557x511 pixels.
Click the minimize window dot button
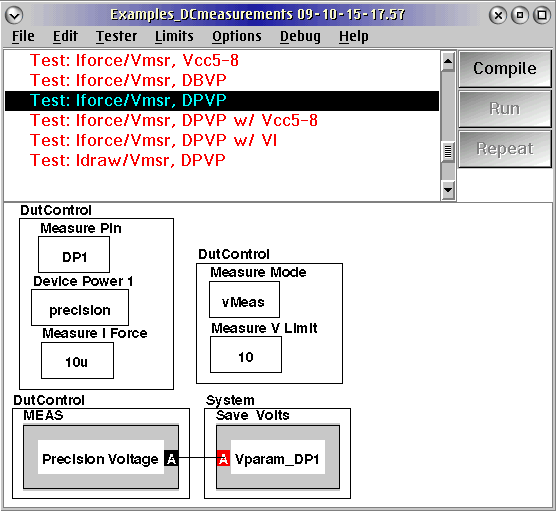tap(520, 15)
